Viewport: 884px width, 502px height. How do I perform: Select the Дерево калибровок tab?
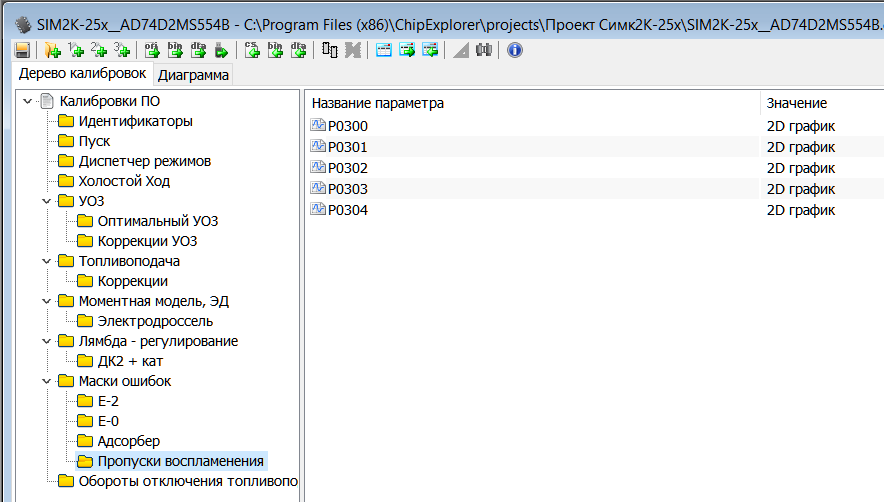pos(82,74)
